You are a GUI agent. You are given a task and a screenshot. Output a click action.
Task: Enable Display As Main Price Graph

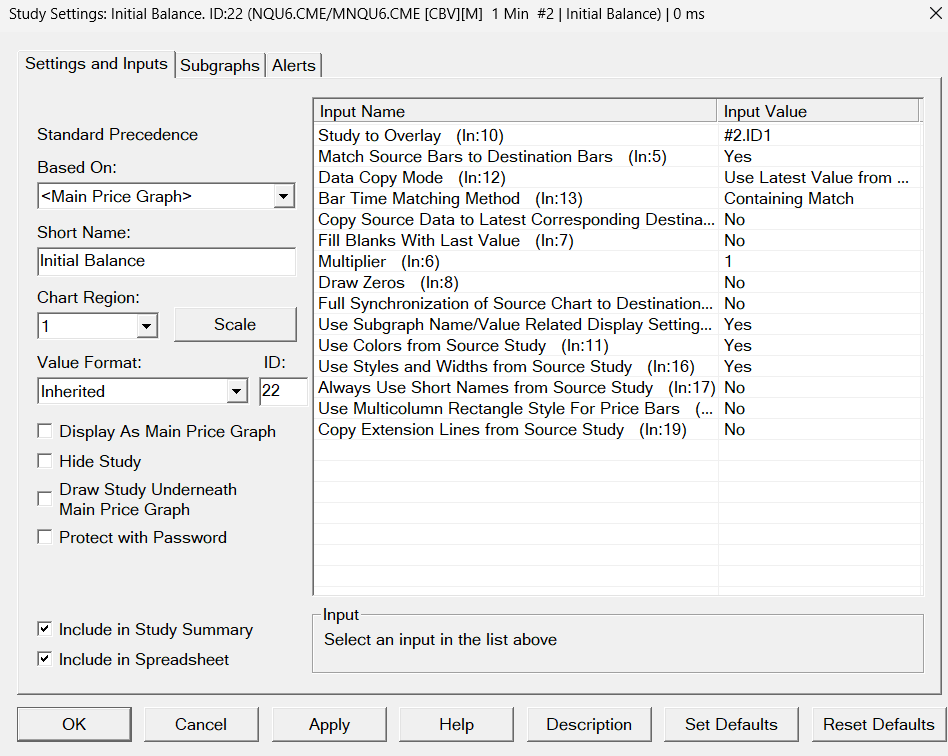coord(45,431)
